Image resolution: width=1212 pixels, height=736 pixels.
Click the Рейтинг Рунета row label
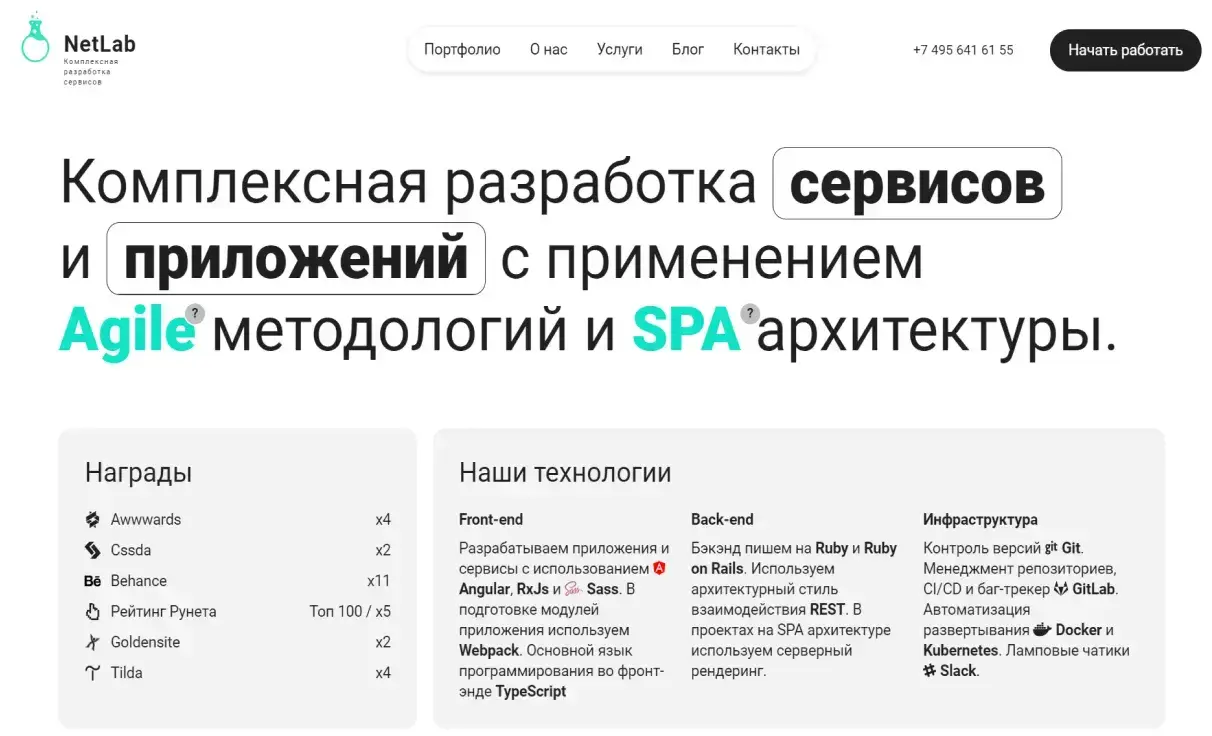pos(164,611)
